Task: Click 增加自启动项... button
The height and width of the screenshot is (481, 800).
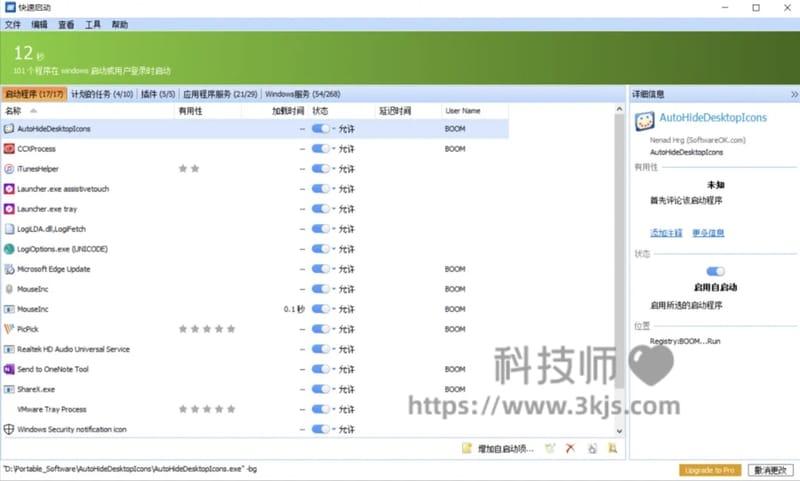Action: 499,449
